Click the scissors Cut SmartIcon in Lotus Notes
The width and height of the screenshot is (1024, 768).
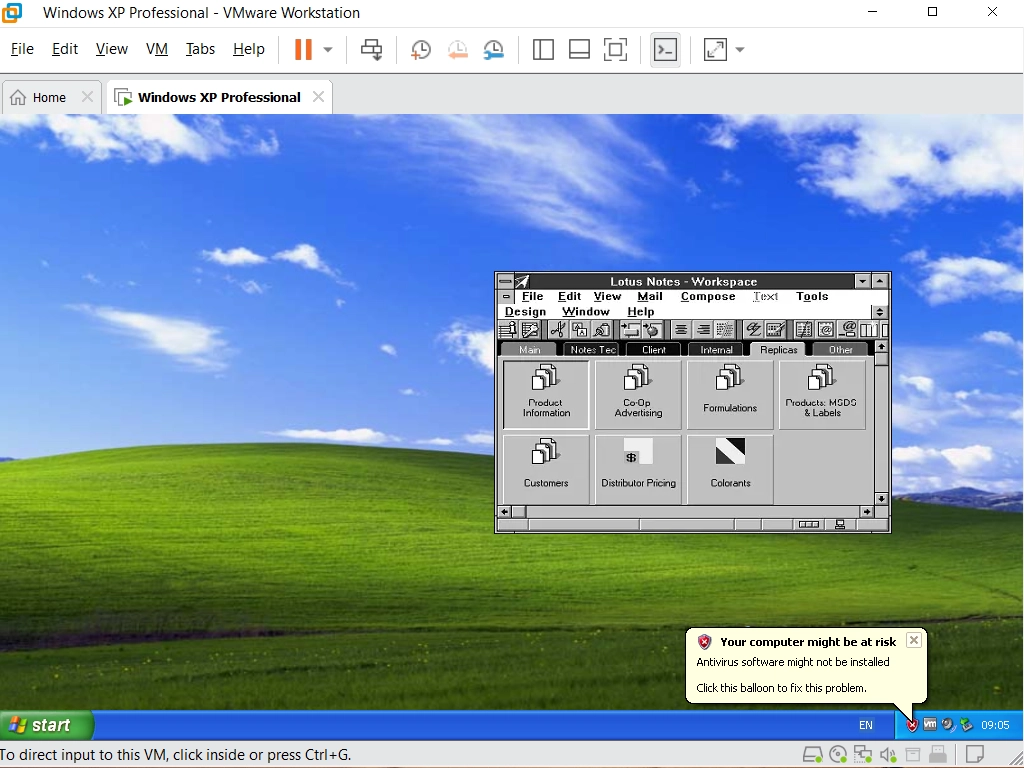(x=557, y=330)
